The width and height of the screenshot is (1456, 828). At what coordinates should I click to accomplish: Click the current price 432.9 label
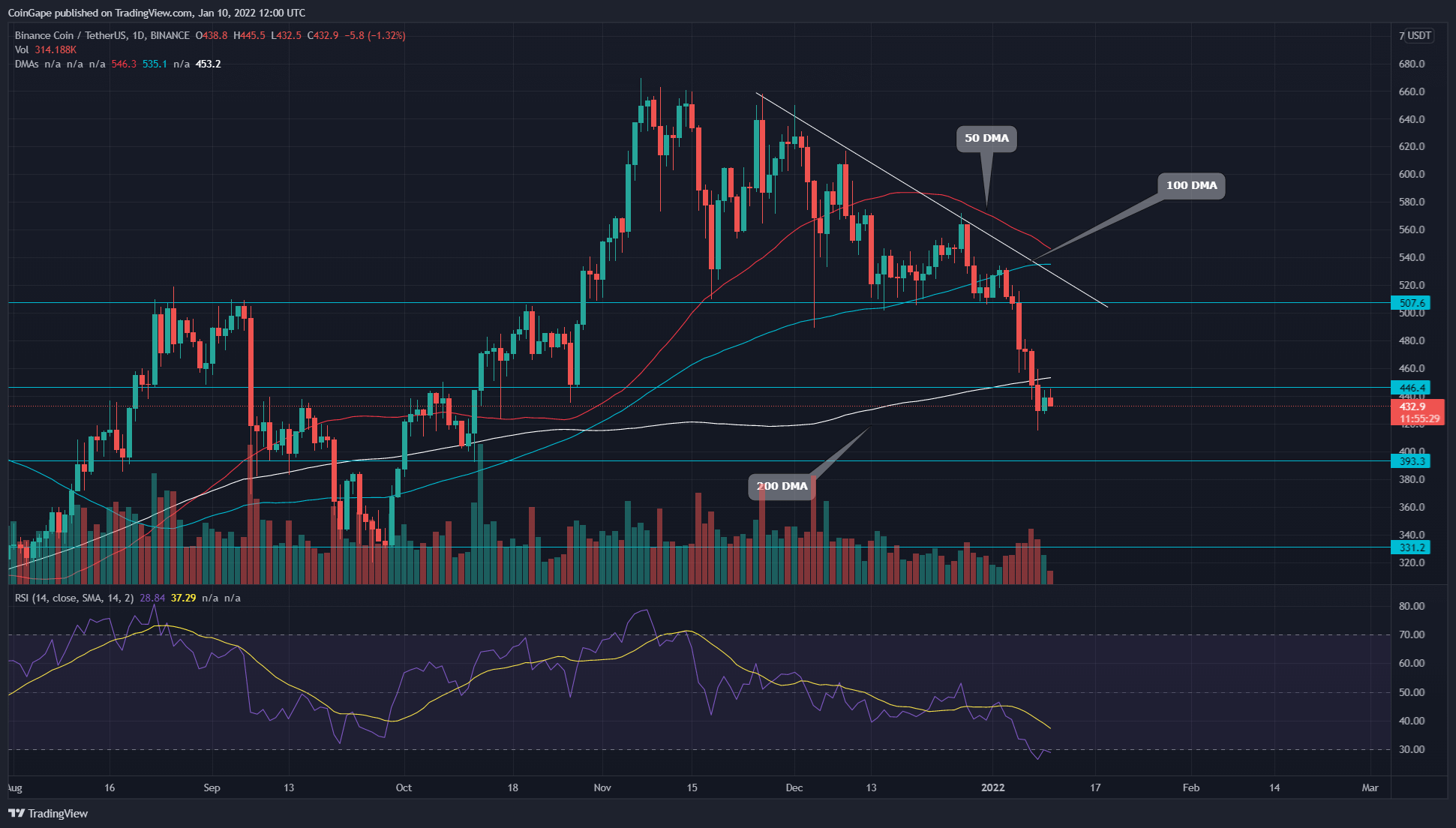click(x=1413, y=406)
